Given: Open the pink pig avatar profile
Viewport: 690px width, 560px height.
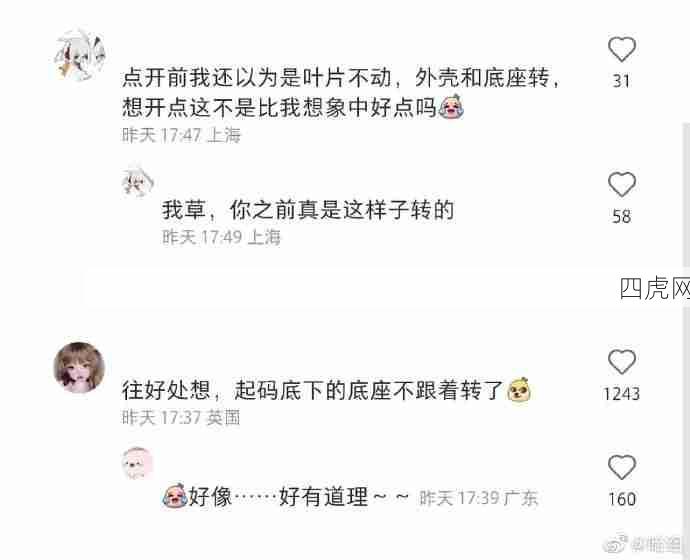Looking at the screenshot, I should [x=137, y=463].
